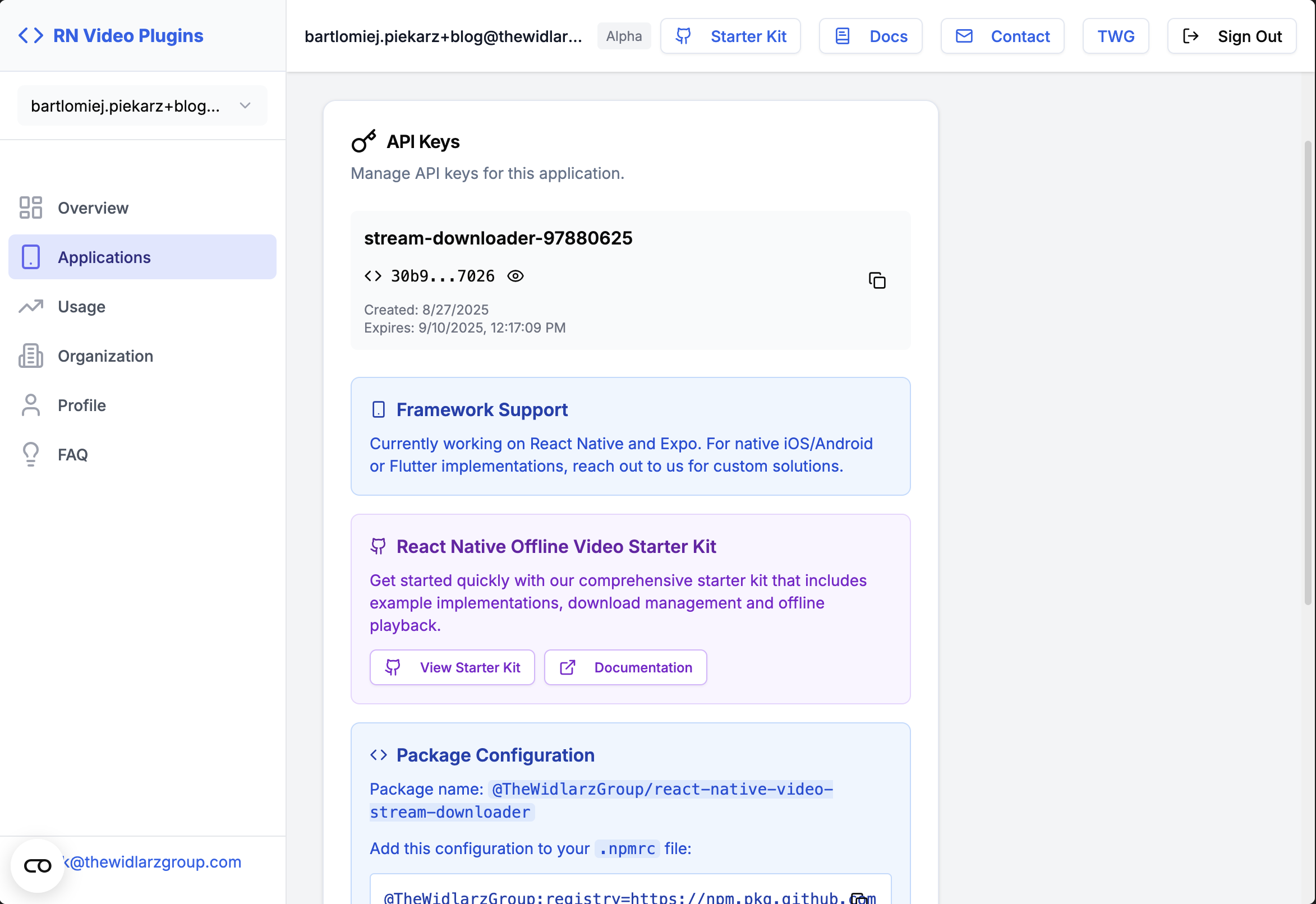Image resolution: width=1316 pixels, height=904 pixels.
Task: Click the View Starter Kit button
Action: [x=452, y=667]
